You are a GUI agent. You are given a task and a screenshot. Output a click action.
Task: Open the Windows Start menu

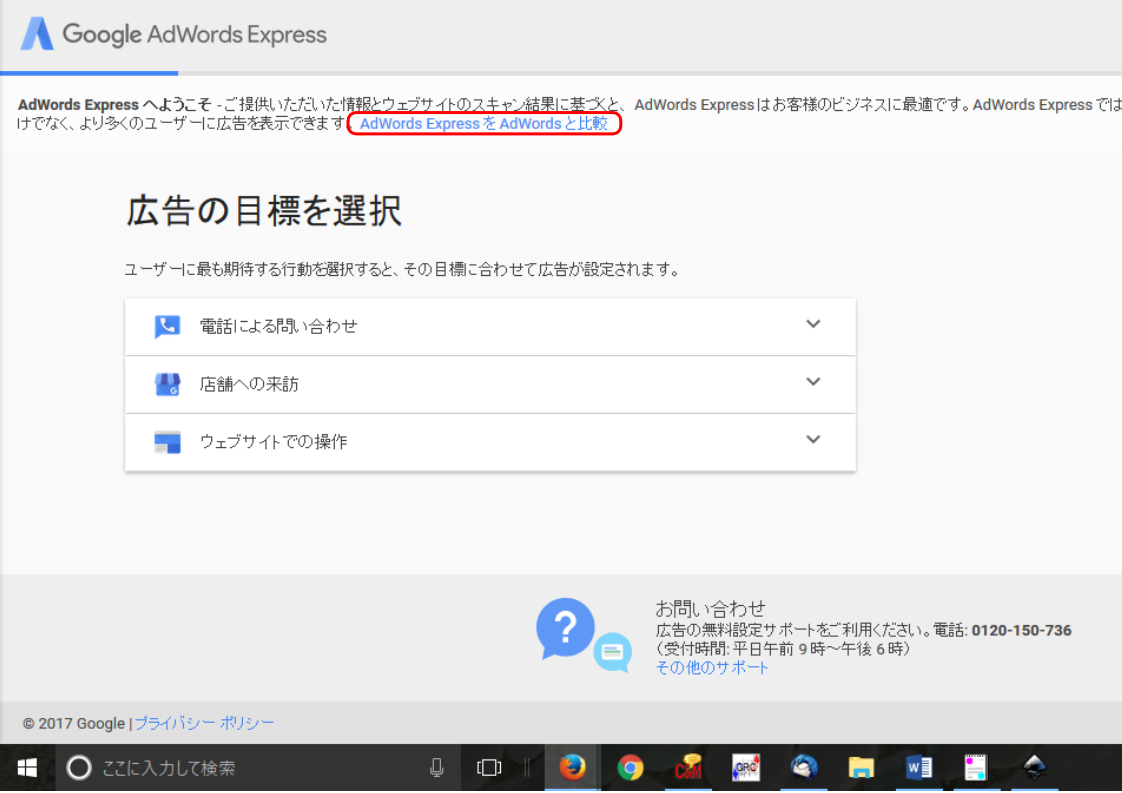coord(27,768)
